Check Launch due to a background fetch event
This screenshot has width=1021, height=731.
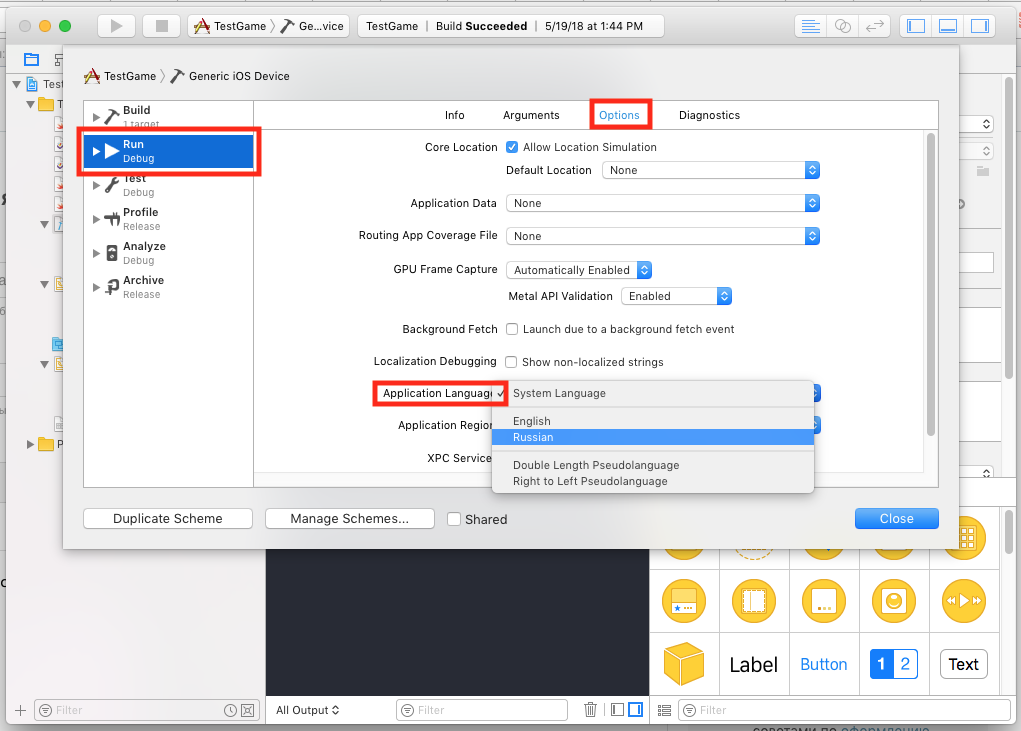511,329
